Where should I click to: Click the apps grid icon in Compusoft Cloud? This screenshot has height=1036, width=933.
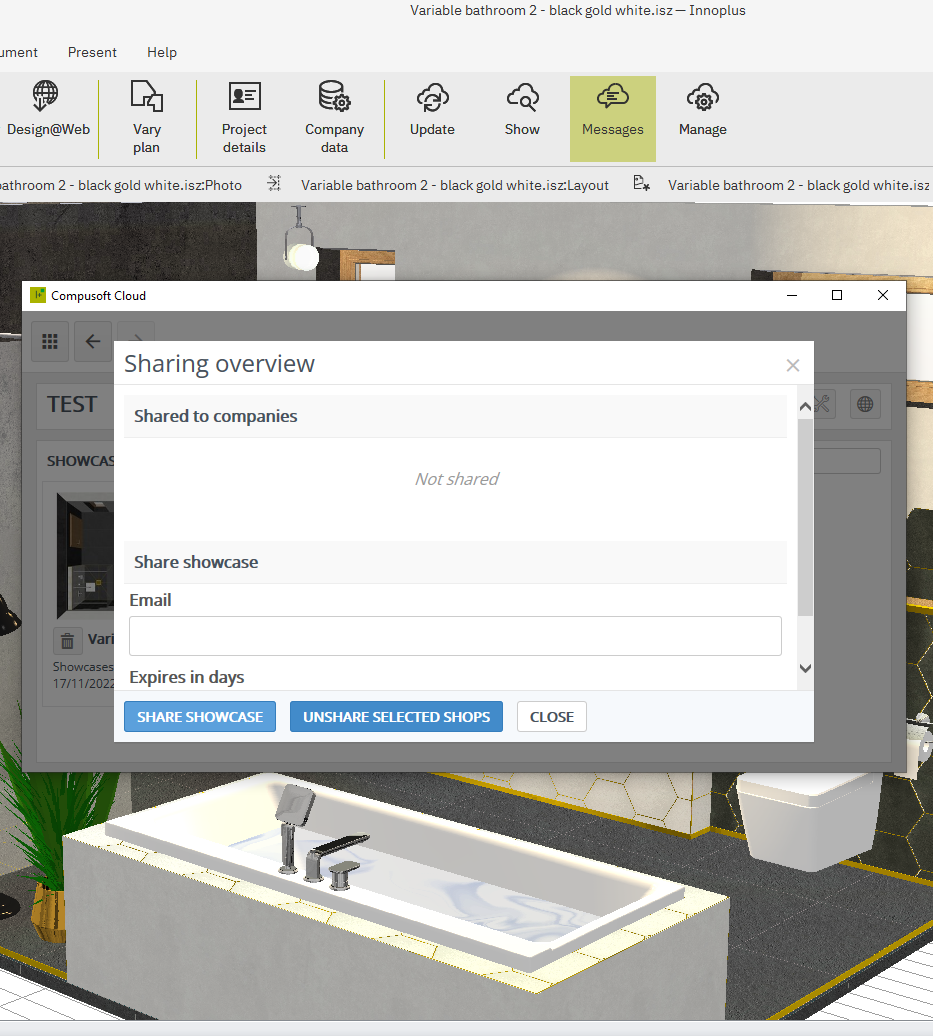pos(50,342)
